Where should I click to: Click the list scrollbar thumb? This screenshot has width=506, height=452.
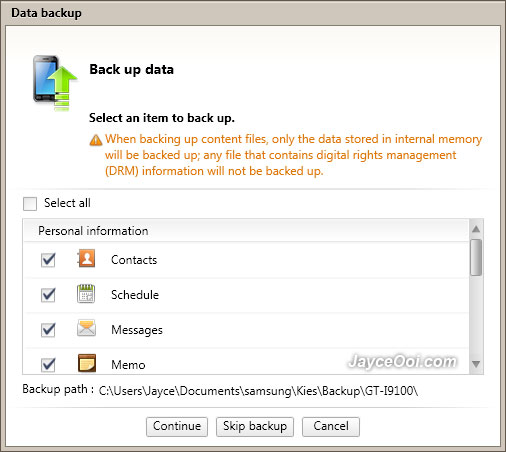(476, 257)
